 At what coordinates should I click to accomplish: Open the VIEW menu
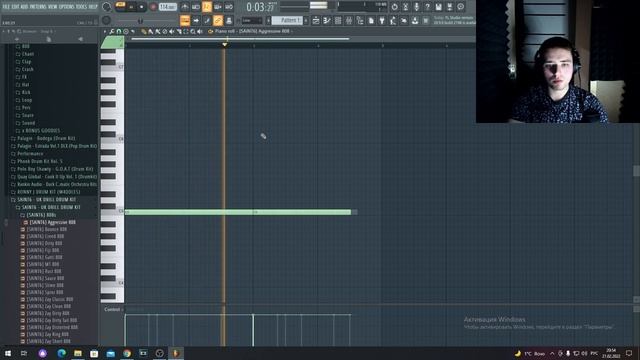pyautogui.click(x=53, y=7)
